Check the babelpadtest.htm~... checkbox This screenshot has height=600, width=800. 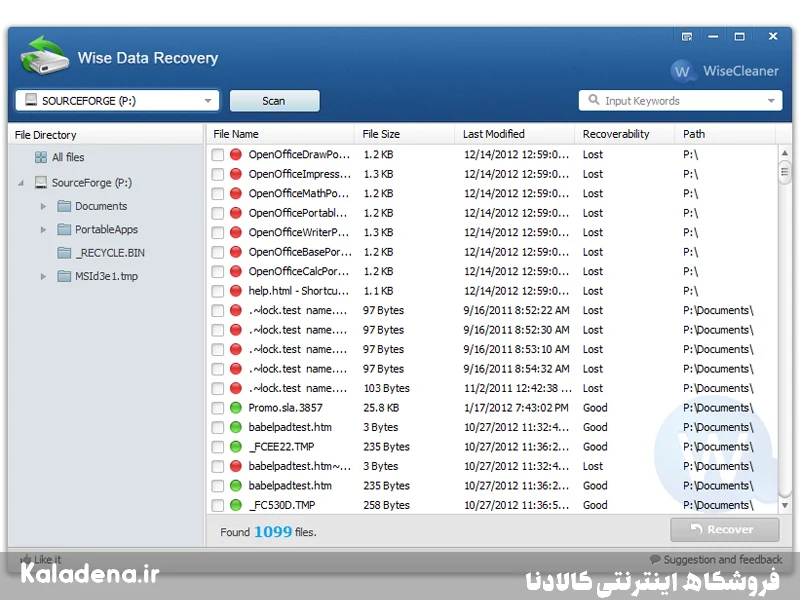(218, 466)
